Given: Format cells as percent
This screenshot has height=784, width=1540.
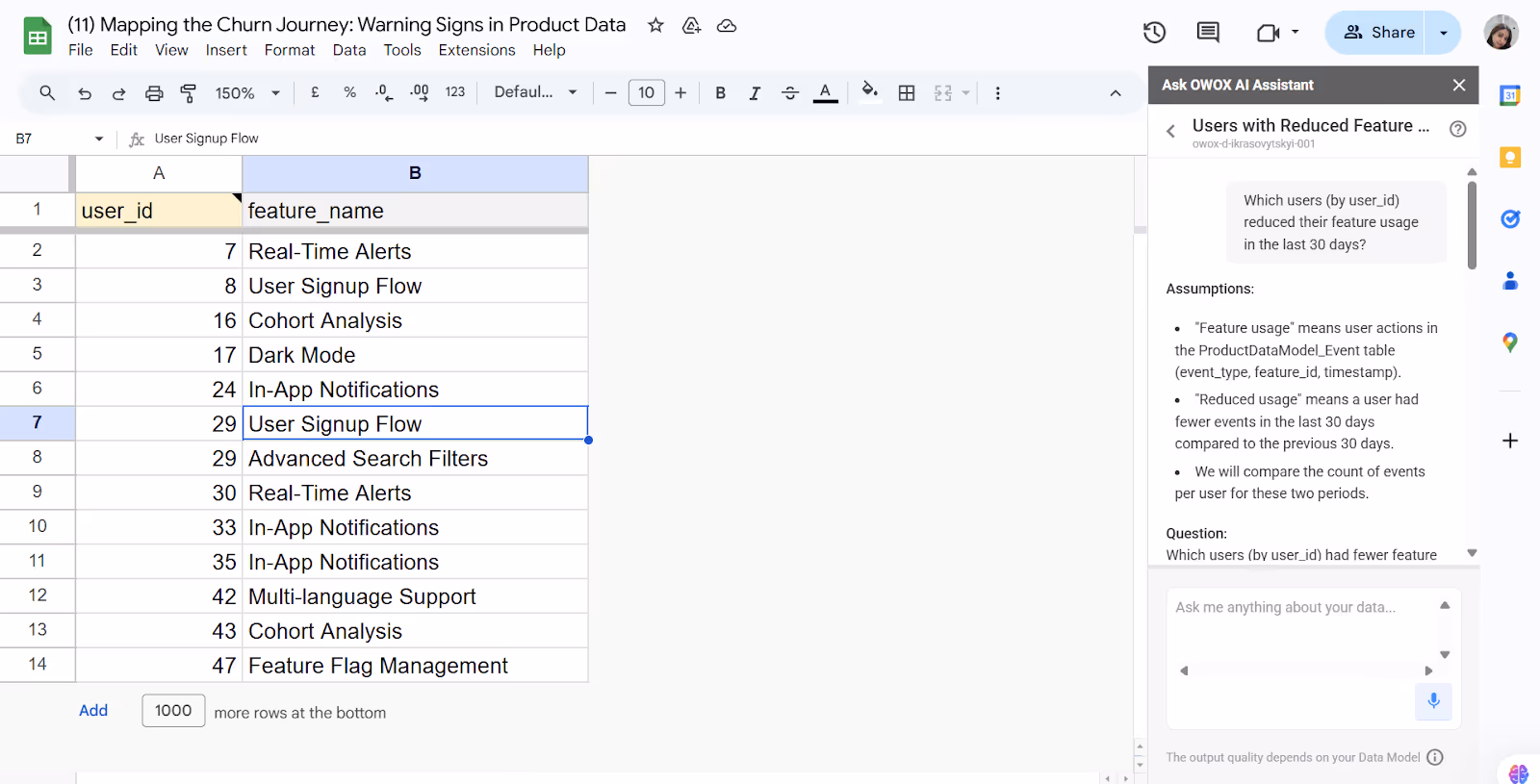Looking at the screenshot, I should coord(349,92).
